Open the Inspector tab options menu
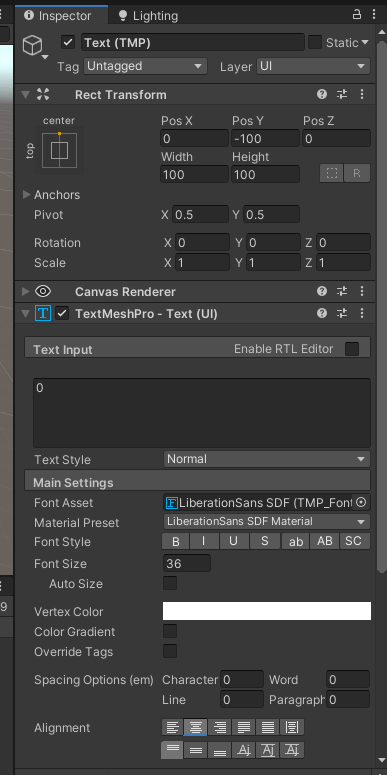The image size is (387, 775). 374,15
